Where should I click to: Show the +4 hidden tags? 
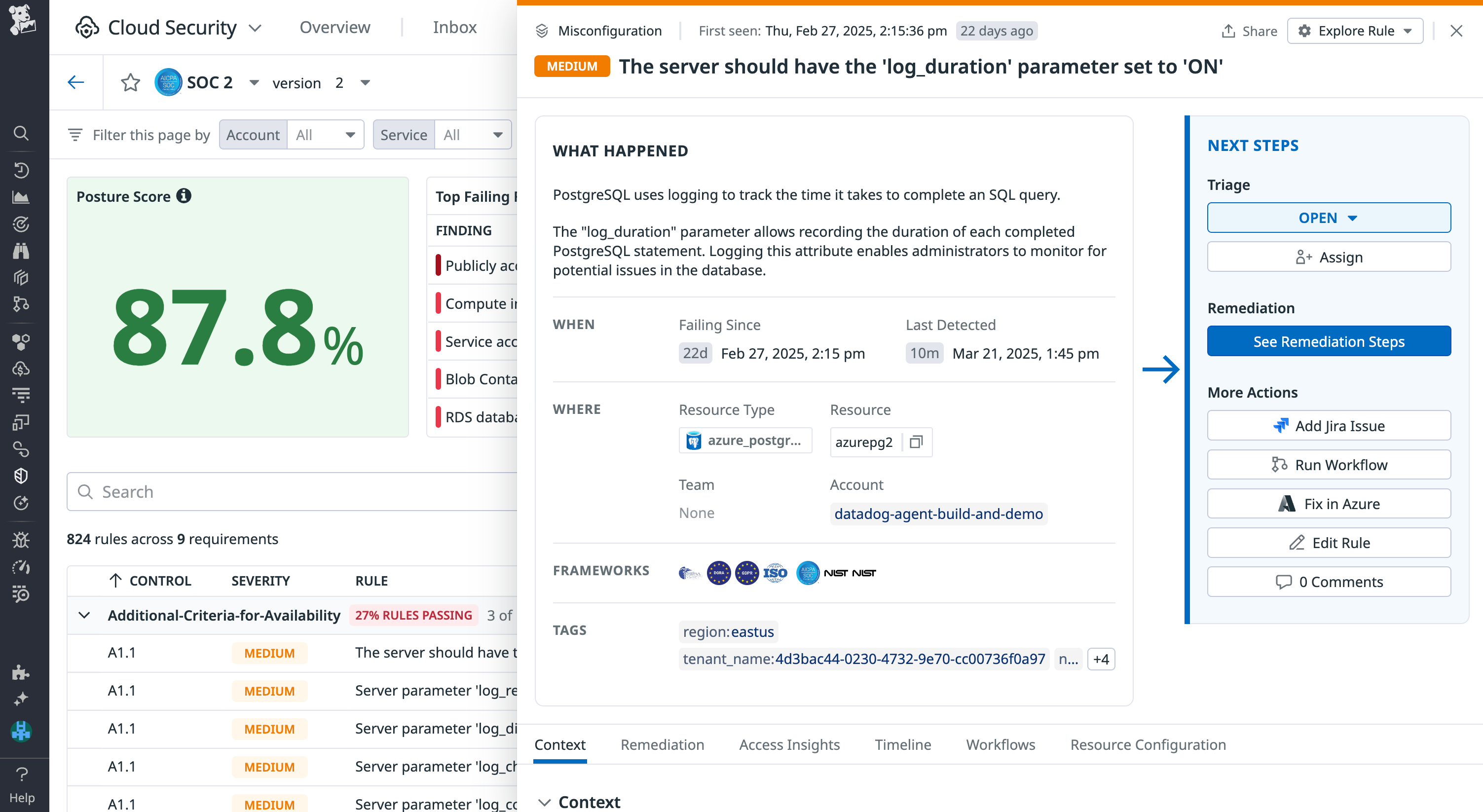[x=1100, y=659]
